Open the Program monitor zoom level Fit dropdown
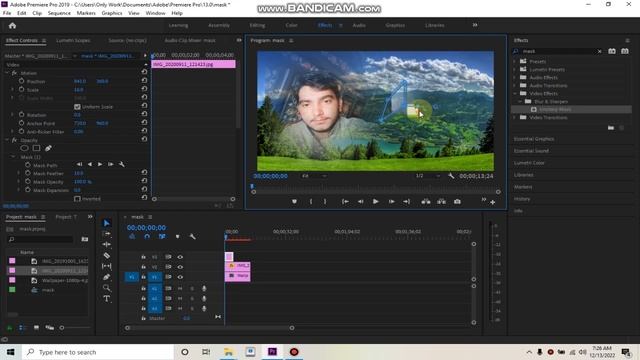 [x=314, y=176]
